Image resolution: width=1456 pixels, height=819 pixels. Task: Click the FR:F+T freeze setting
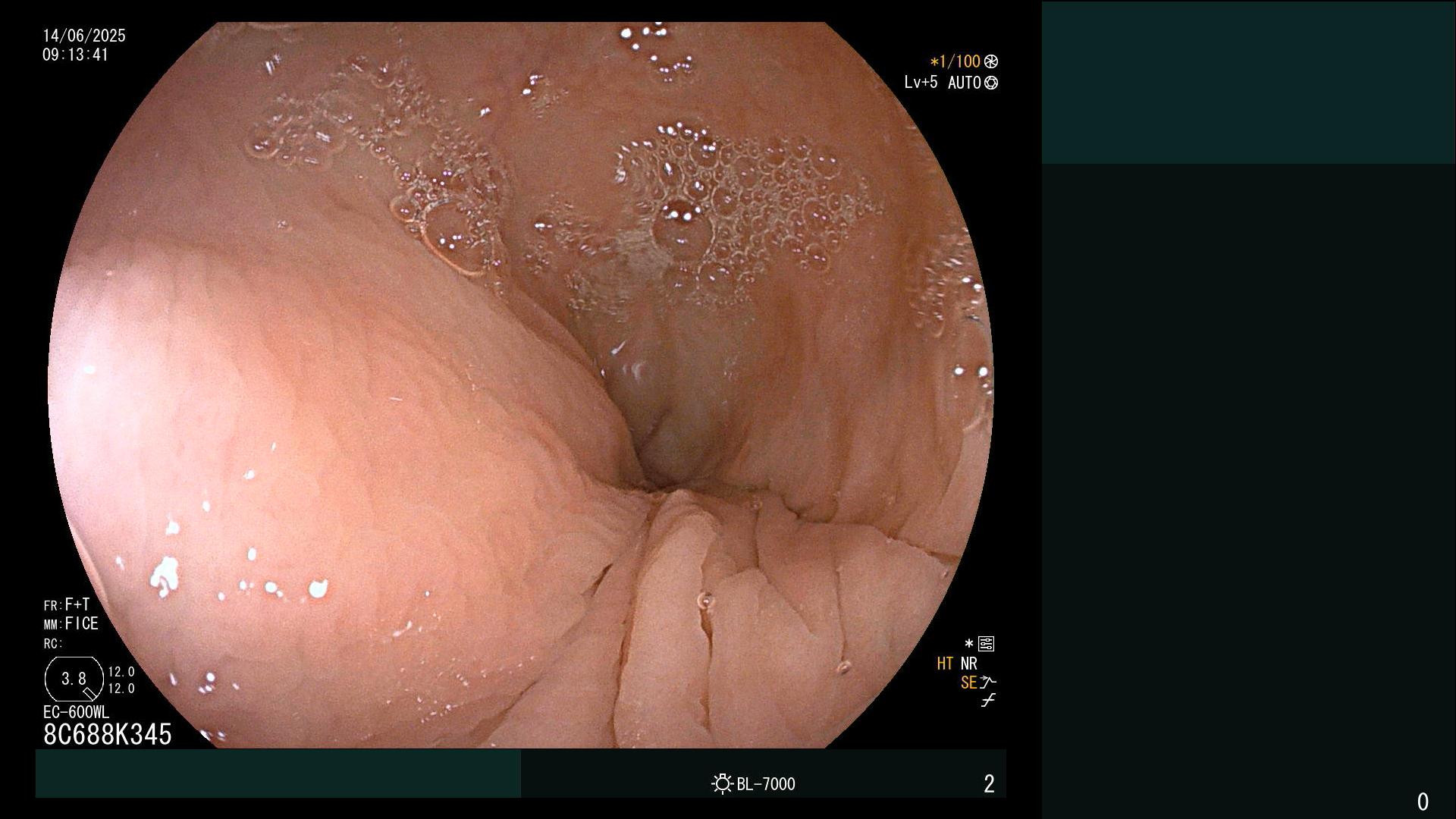pyautogui.click(x=67, y=604)
